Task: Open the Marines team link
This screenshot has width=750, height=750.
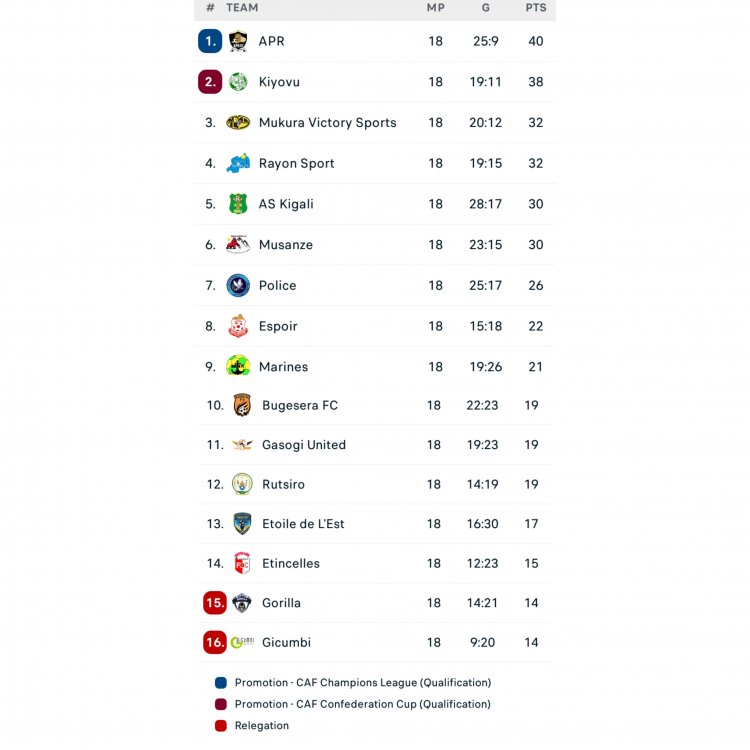Action: point(283,367)
